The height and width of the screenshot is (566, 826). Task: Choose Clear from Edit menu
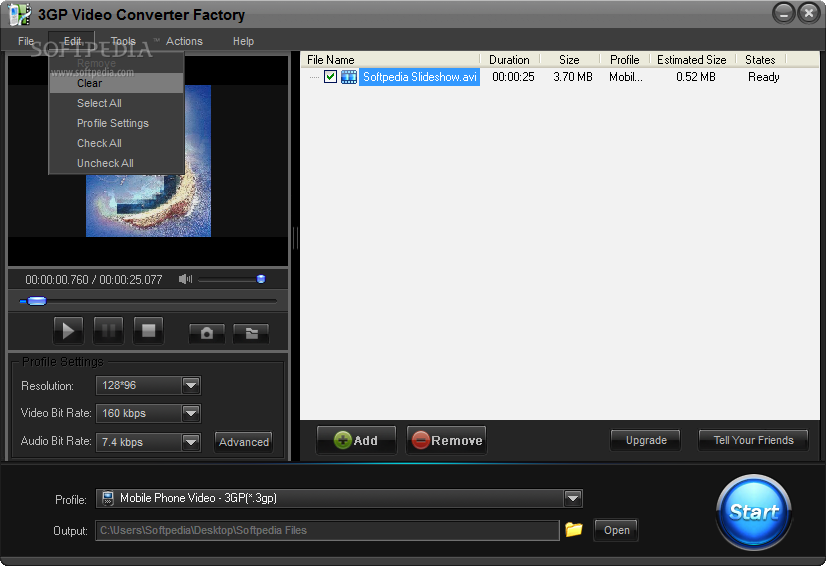point(116,83)
